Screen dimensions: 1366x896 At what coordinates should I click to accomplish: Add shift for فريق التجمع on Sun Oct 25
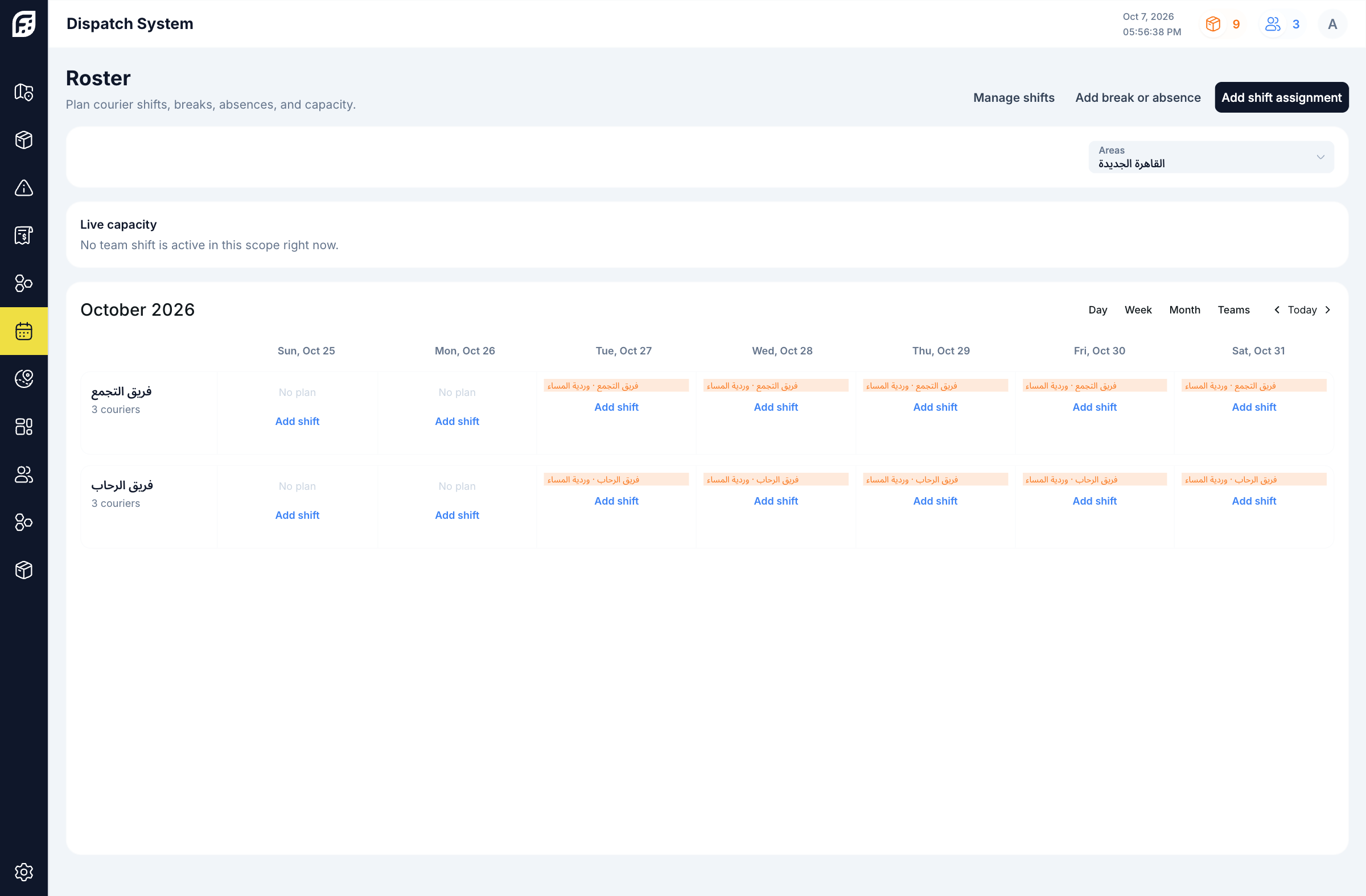(x=297, y=421)
